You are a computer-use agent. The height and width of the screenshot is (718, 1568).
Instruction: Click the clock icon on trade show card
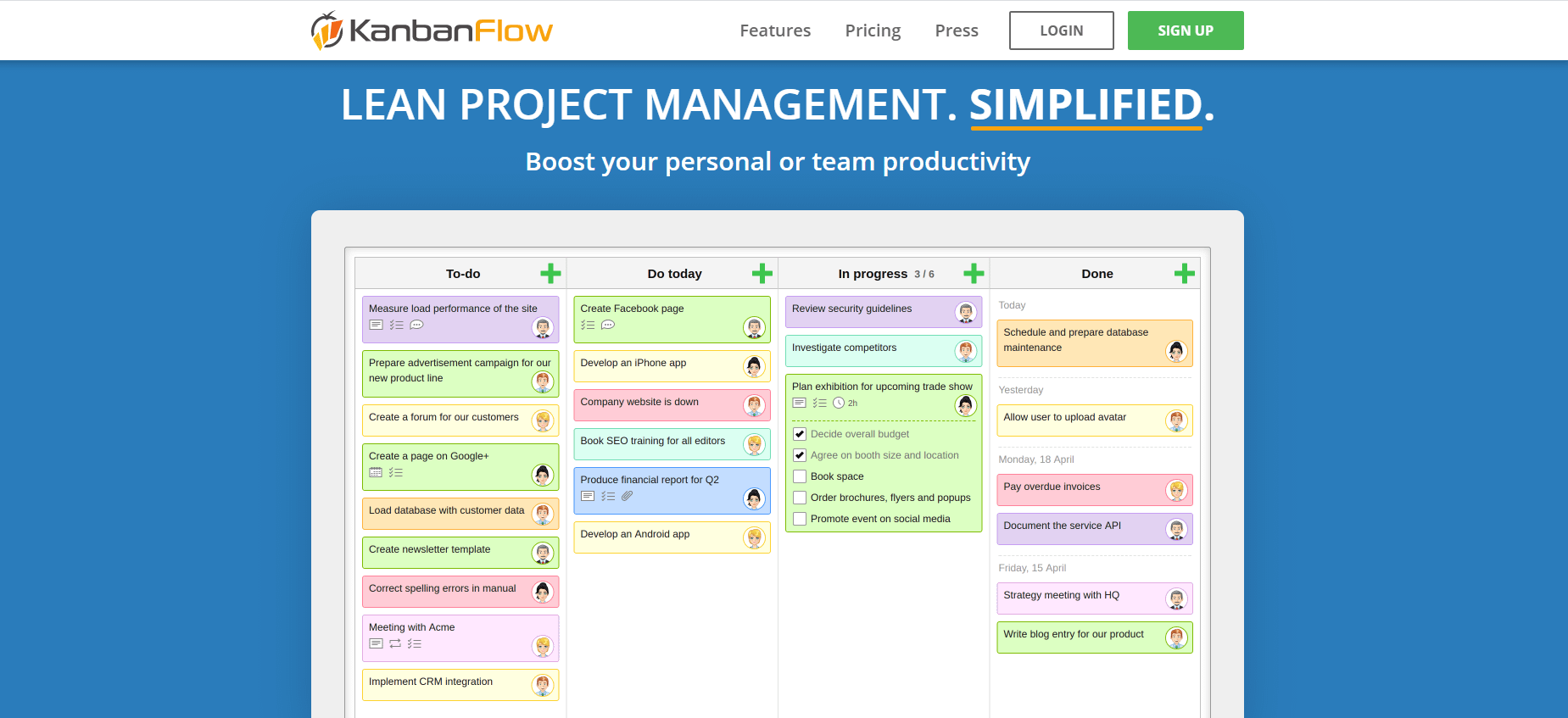839,403
